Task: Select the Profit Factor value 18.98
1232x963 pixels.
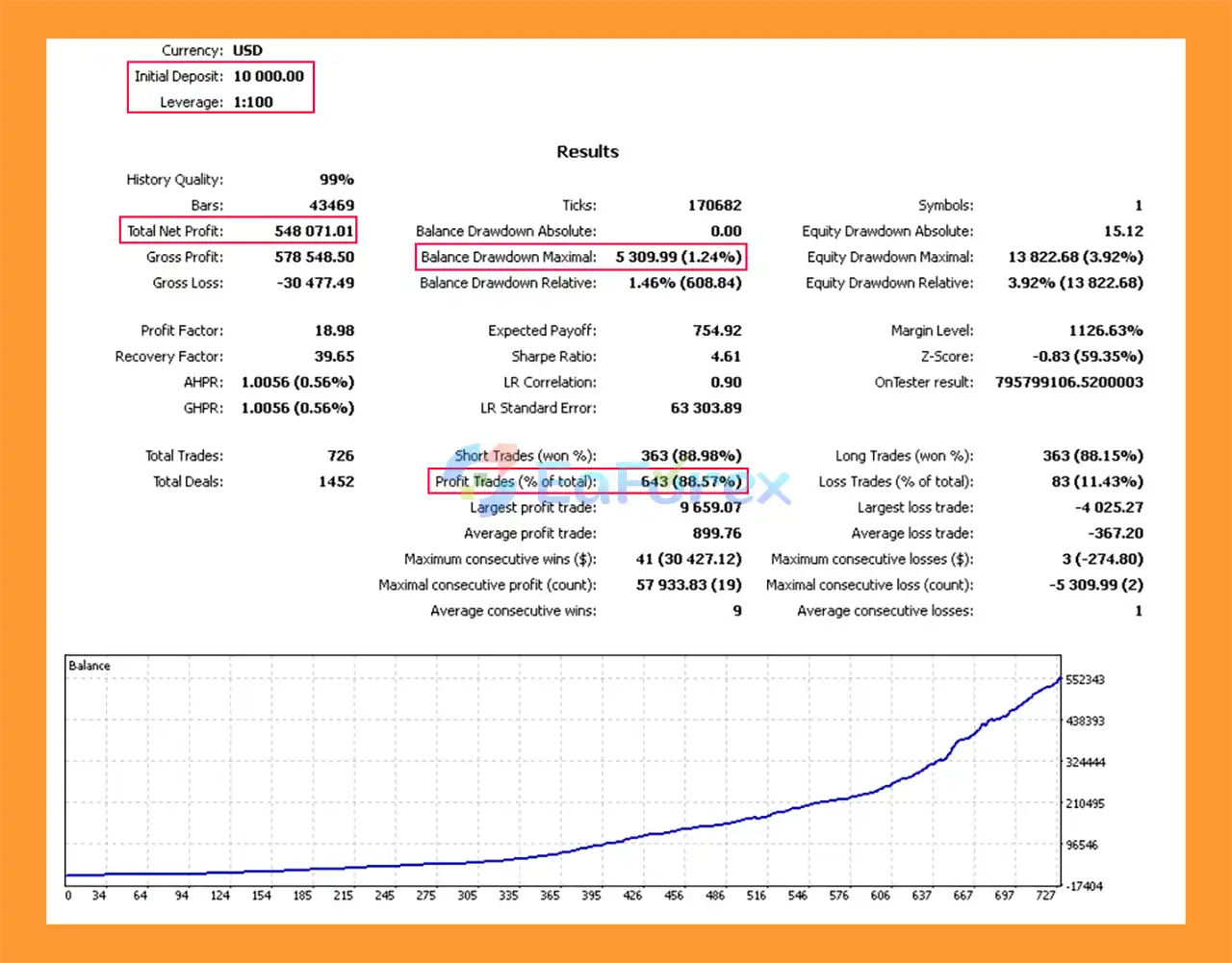Action: coord(334,330)
